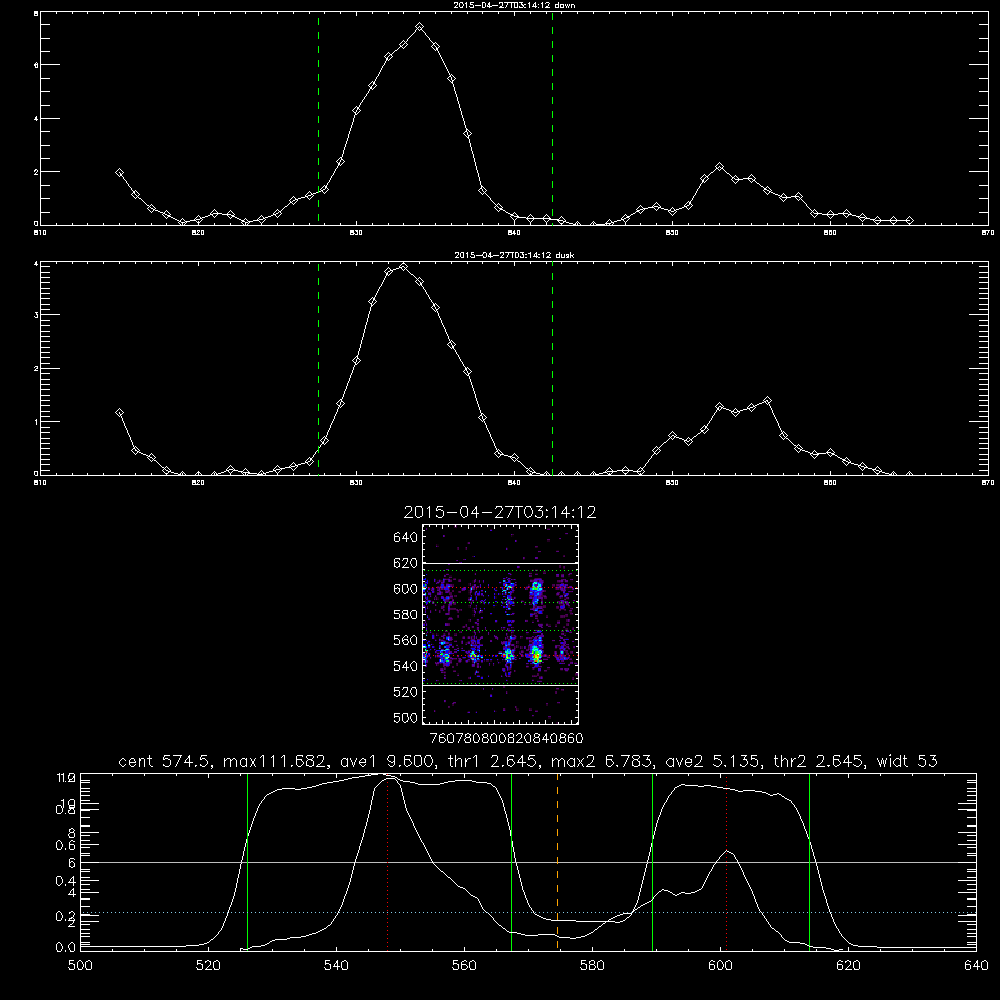This screenshot has width=1000, height=1000.
Task: Click the right green dashed line in dusk plot
Action: (552, 368)
